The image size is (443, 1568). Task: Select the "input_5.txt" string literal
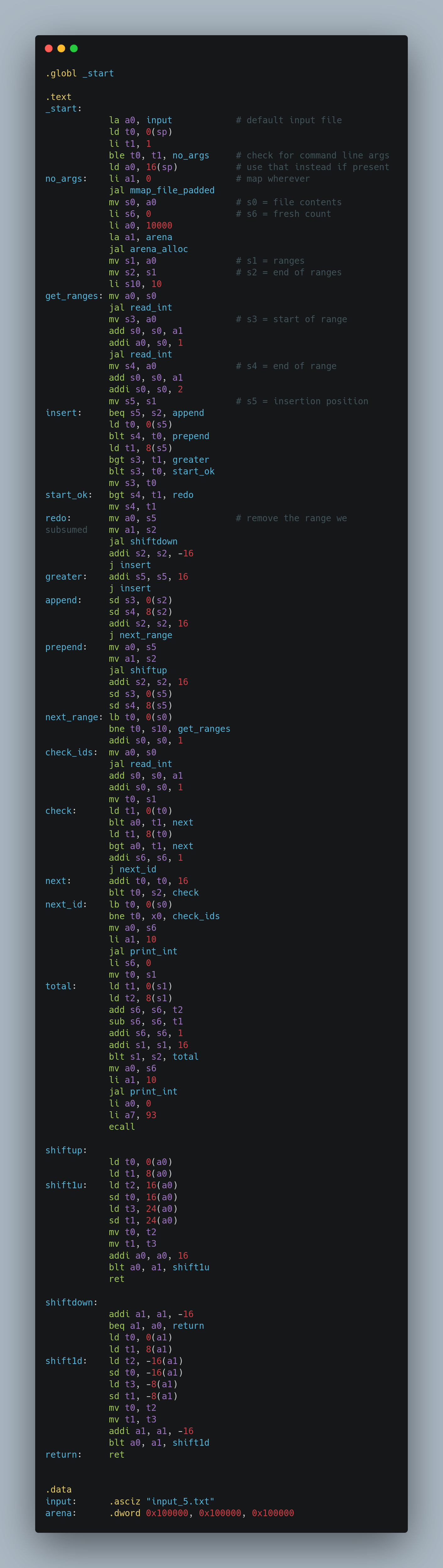click(180, 1501)
